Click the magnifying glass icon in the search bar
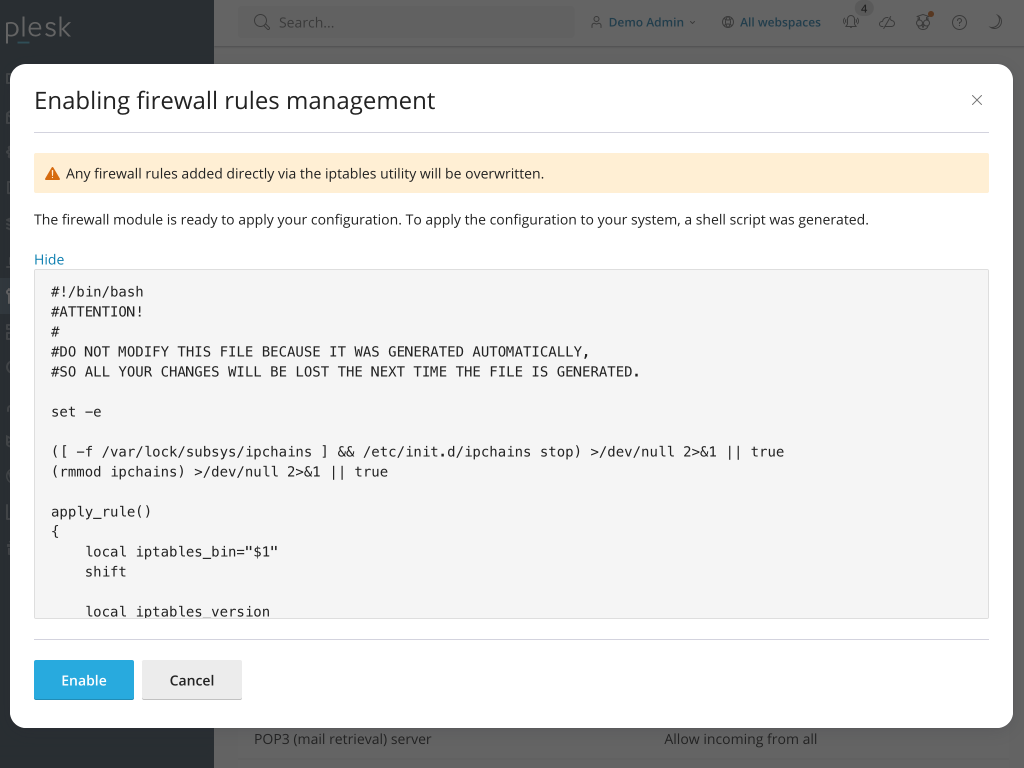The width and height of the screenshot is (1024, 768). click(262, 21)
